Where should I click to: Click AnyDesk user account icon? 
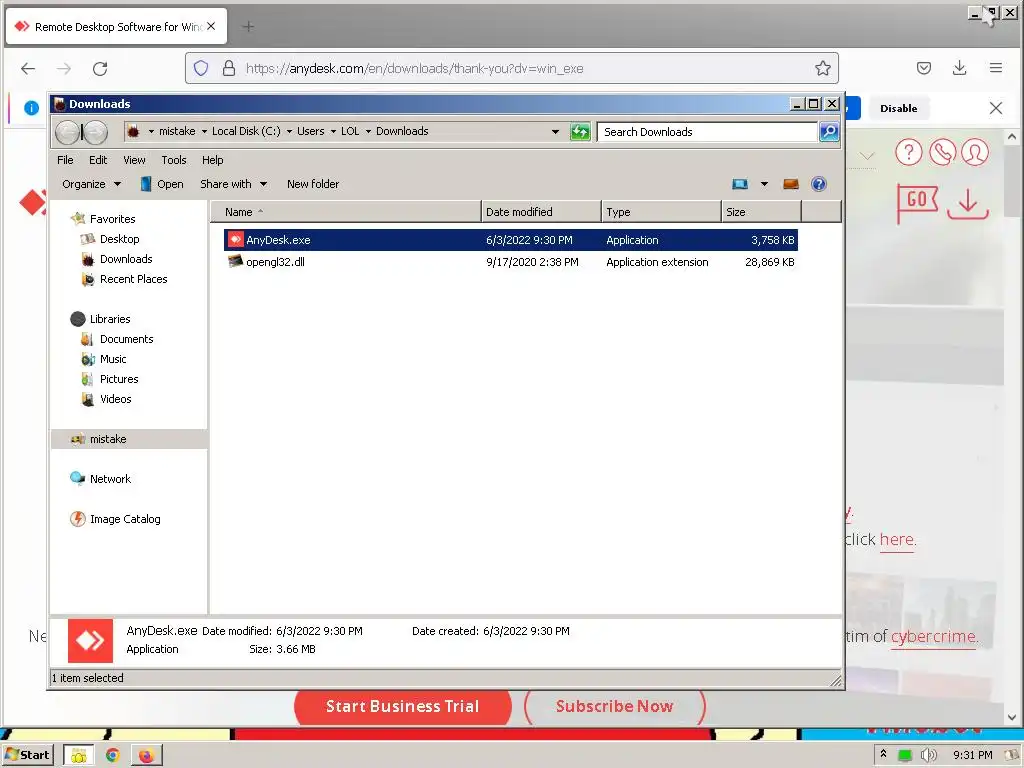pos(975,152)
